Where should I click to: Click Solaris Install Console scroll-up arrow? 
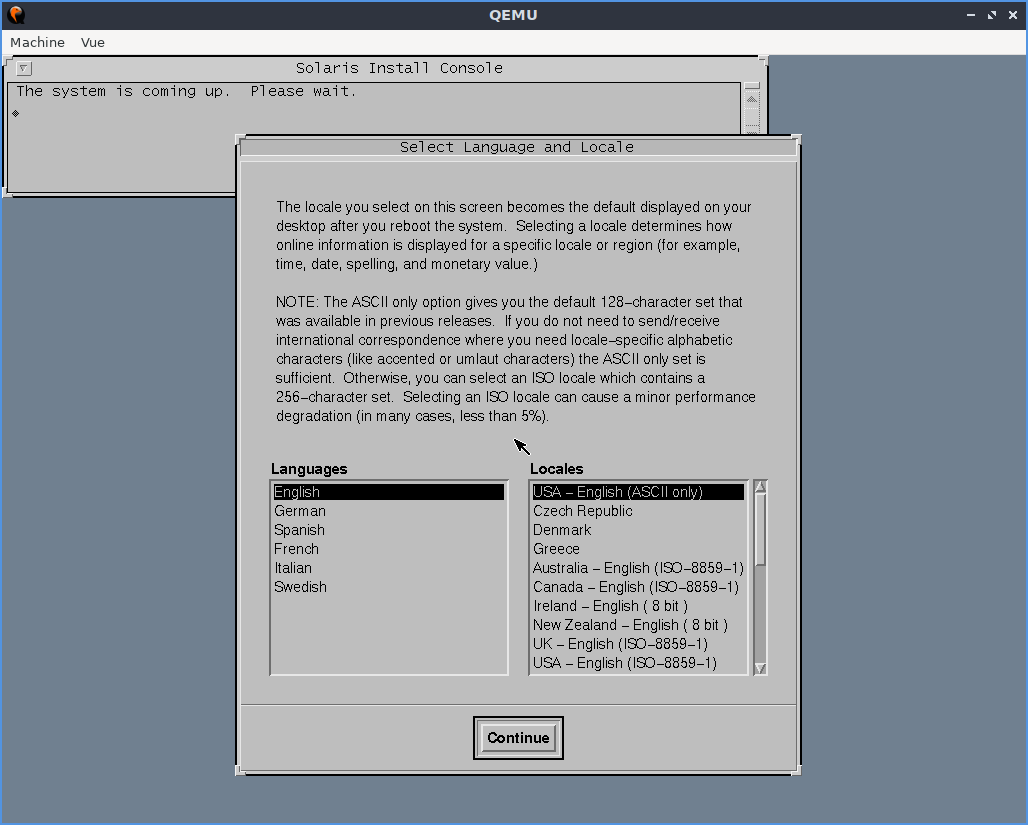[752, 99]
